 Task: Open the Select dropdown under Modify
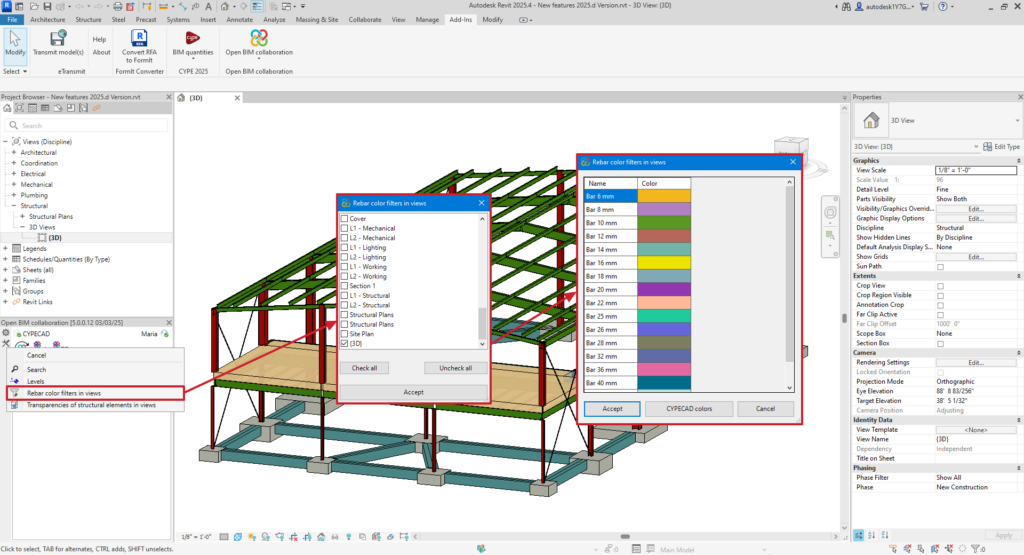click(x=15, y=71)
